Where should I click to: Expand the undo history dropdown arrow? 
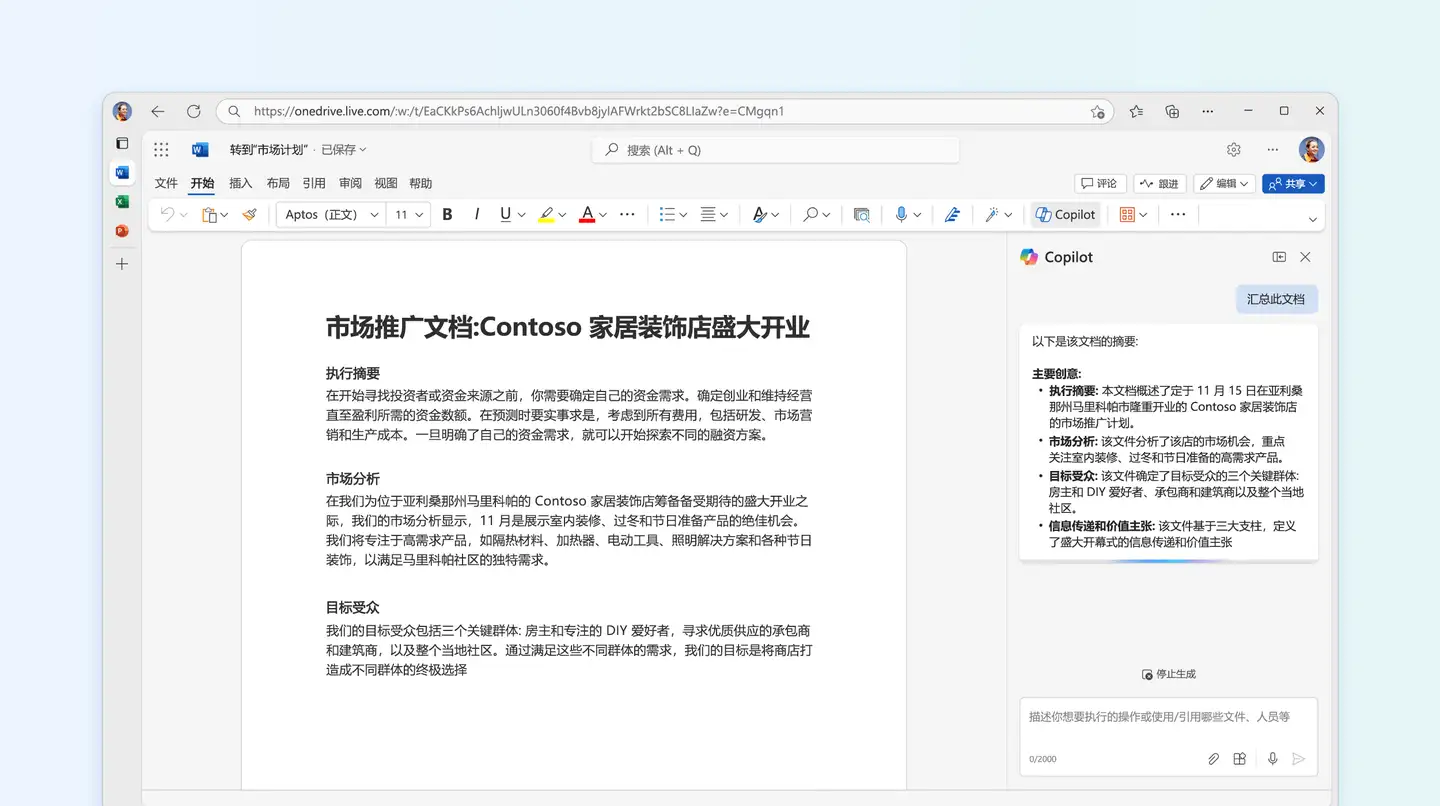coord(184,215)
